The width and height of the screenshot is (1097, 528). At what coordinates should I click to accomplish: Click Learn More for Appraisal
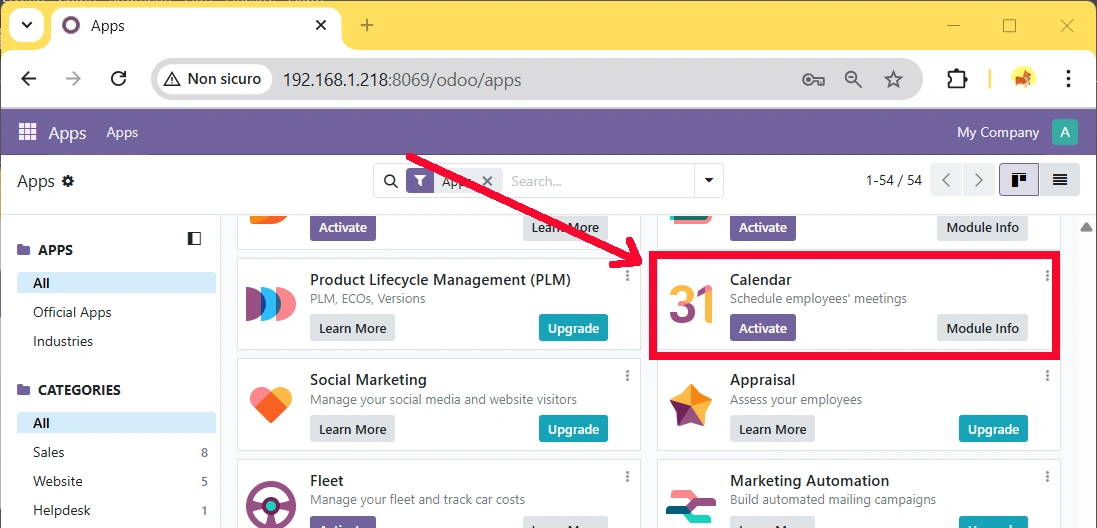coord(772,429)
